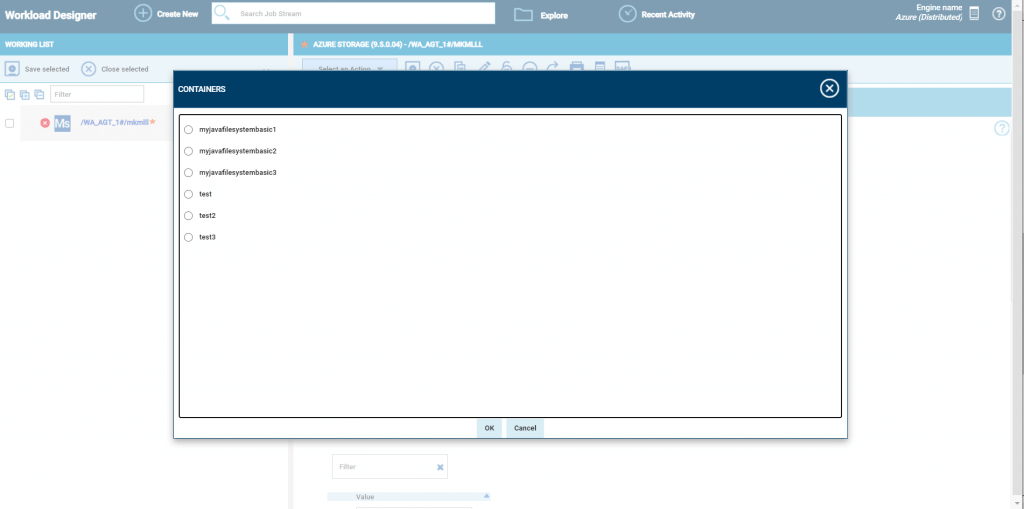
Task: Open /WA_AGT_1#/mkmlll in working list
Action: [x=114, y=122]
